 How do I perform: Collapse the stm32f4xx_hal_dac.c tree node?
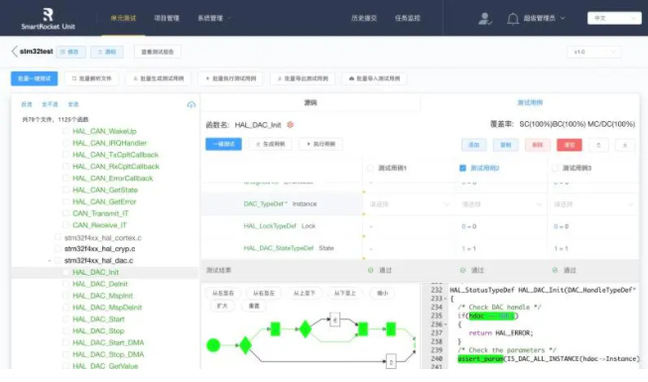pos(50,261)
